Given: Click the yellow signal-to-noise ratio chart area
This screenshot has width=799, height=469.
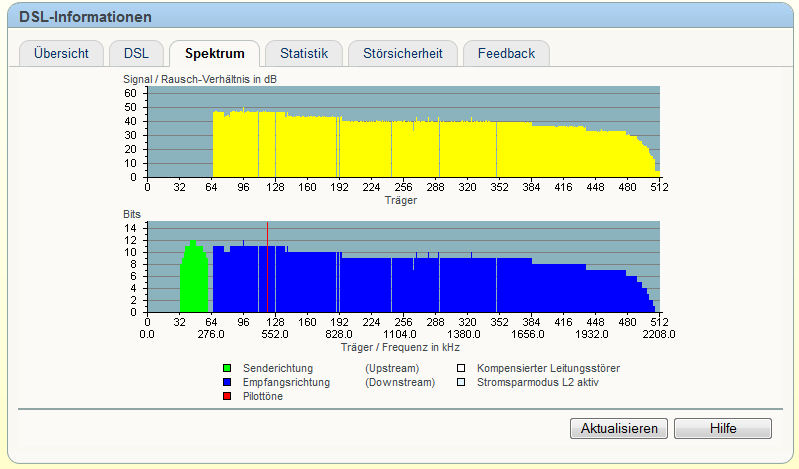Looking at the screenshot, I should click(400, 150).
